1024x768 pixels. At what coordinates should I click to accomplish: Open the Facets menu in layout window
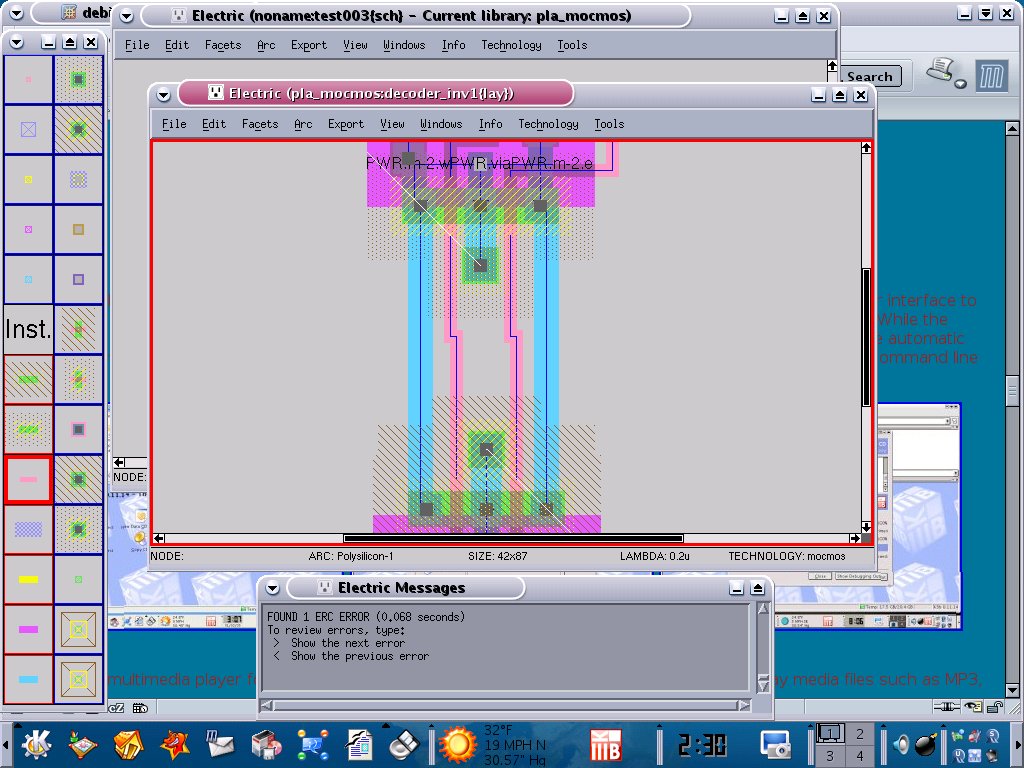[x=260, y=124]
